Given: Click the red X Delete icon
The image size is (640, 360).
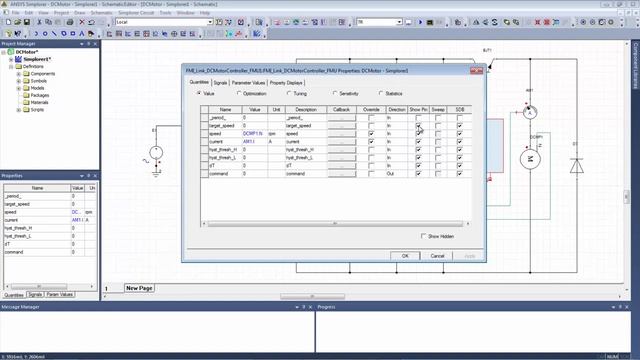Looking at the screenshot, I should [x=82, y=22].
